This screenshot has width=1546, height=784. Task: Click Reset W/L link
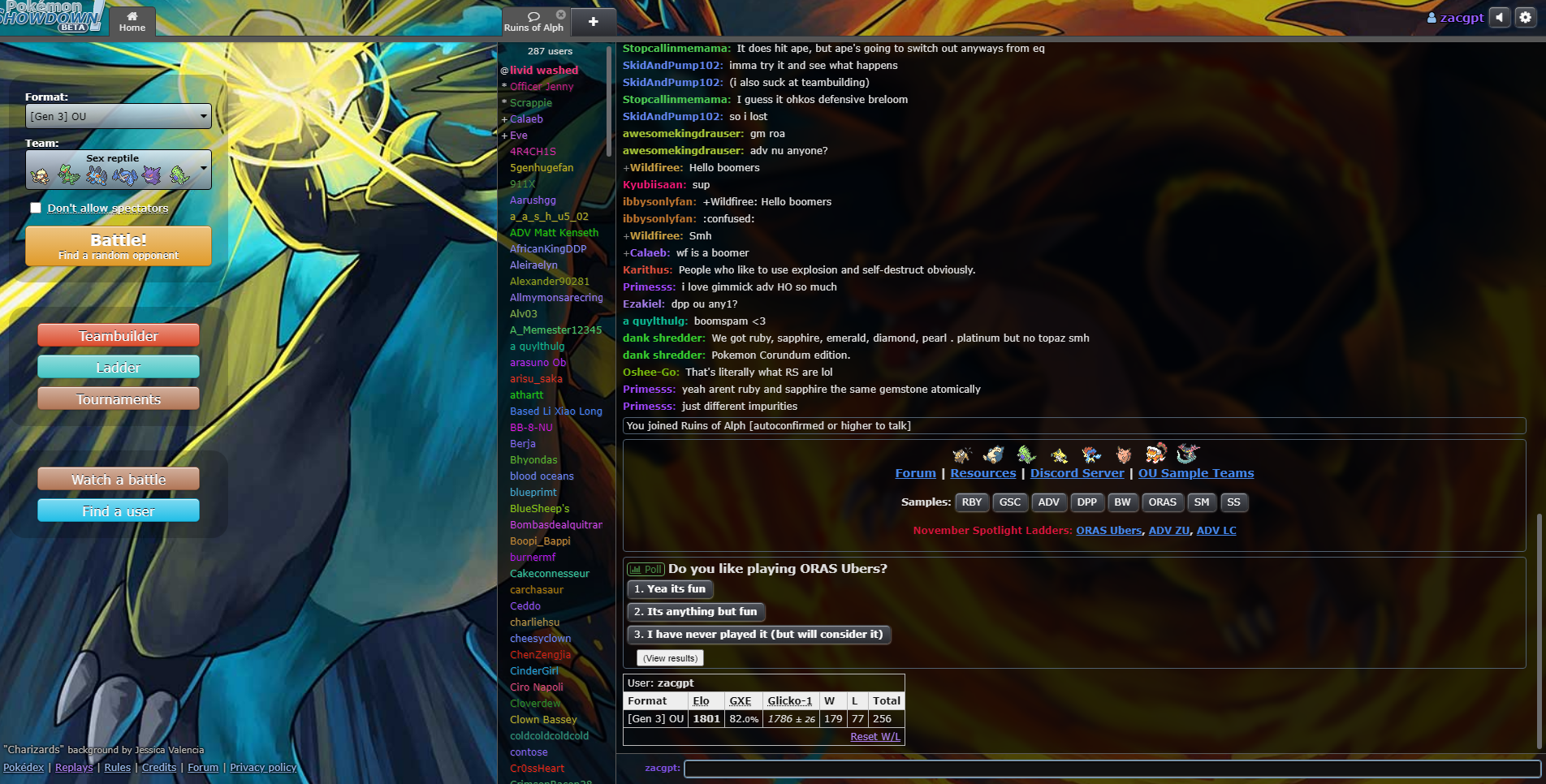pos(874,737)
